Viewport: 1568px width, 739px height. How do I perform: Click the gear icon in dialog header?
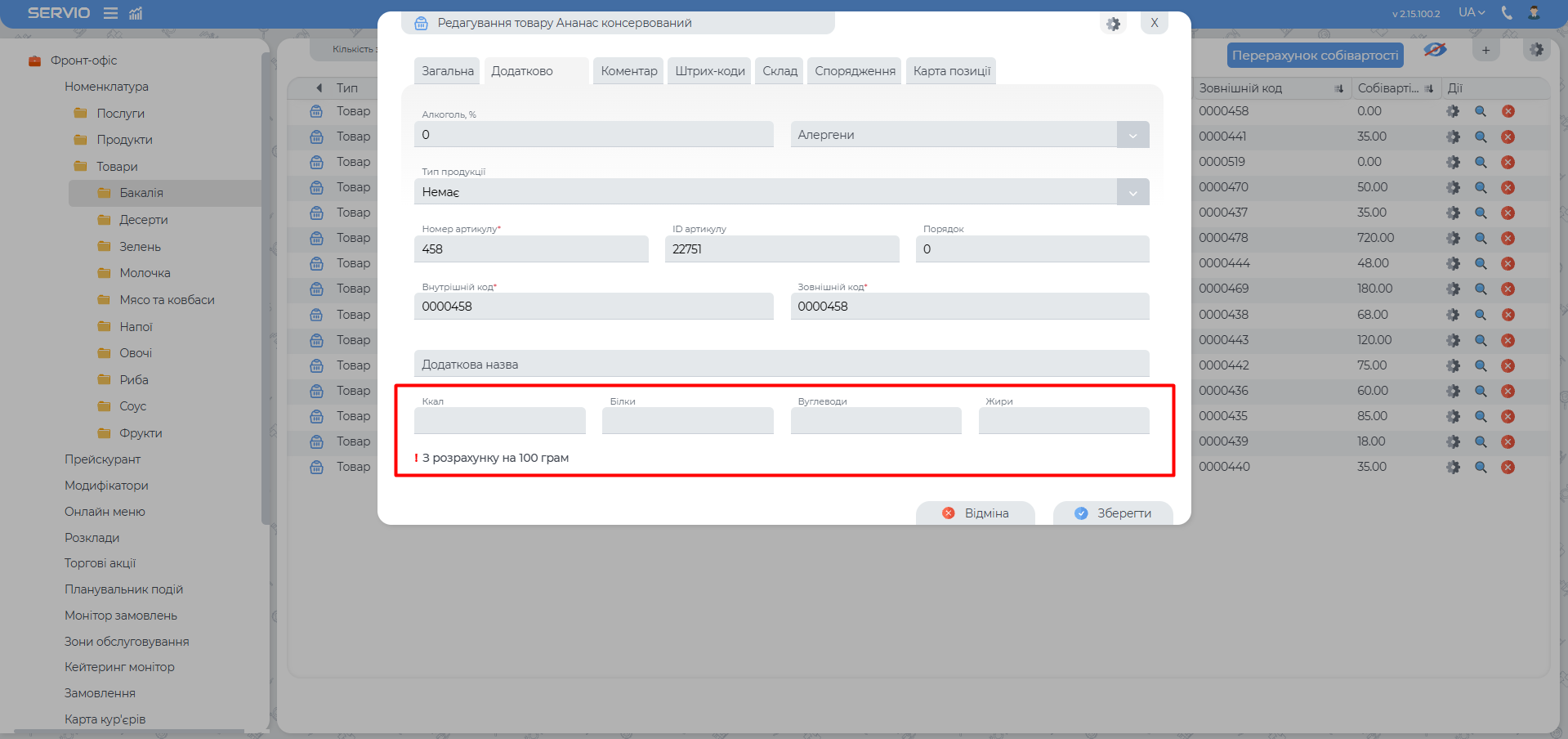click(x=1113, y=24)
